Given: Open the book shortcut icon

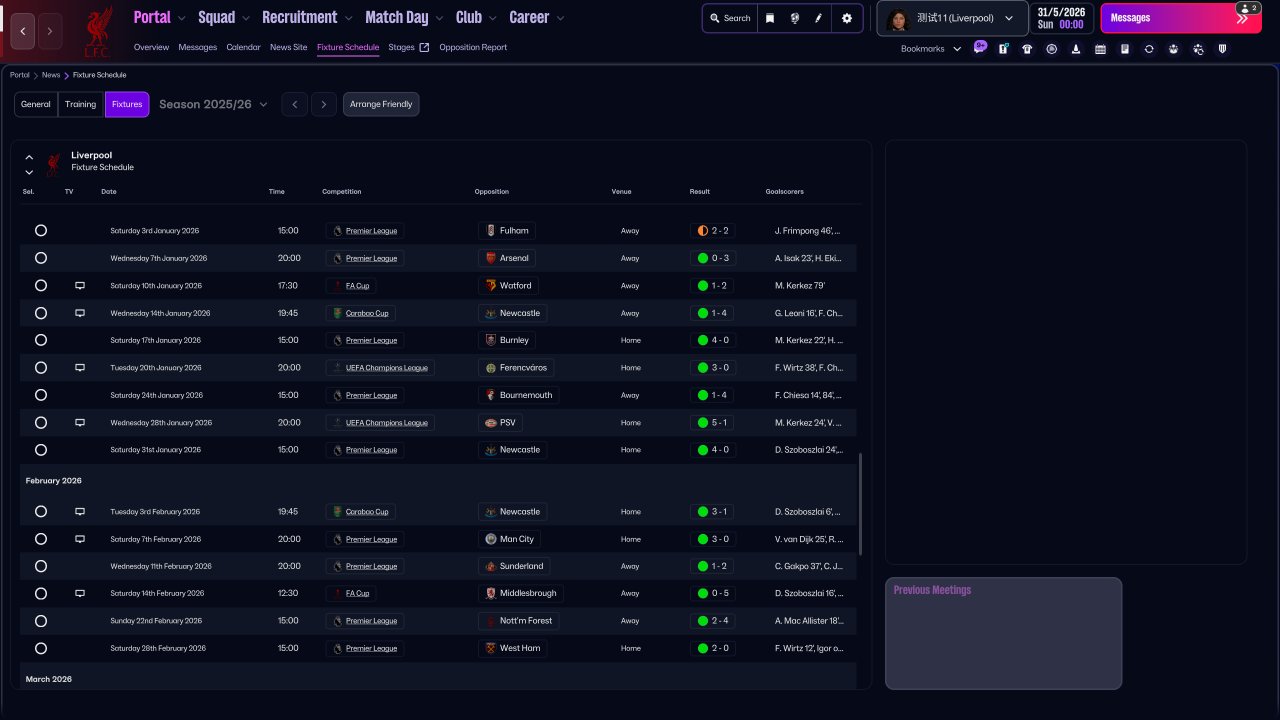Looking at the screenshot, I should [x=1124, y=49].
